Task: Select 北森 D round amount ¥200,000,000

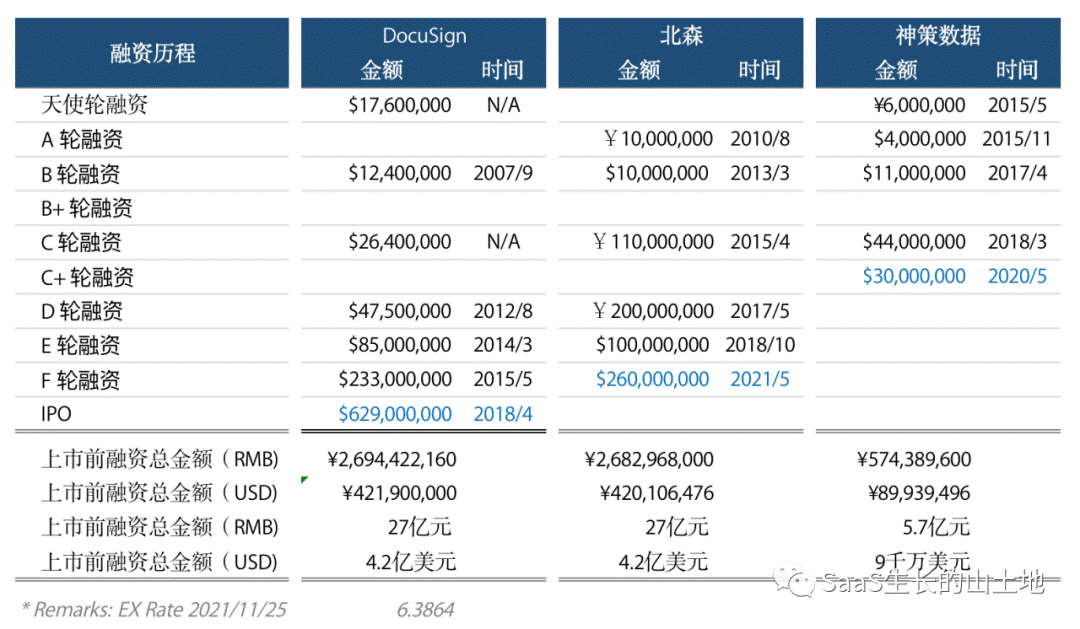Action: pyautogui.click(x=653, y=311)
